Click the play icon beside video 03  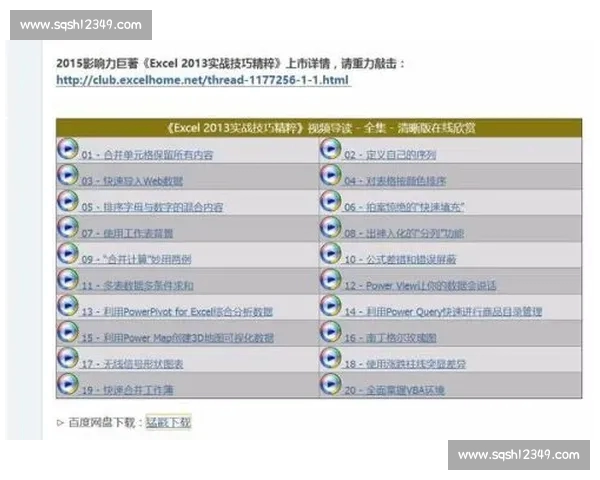click(x=68, y=175)
